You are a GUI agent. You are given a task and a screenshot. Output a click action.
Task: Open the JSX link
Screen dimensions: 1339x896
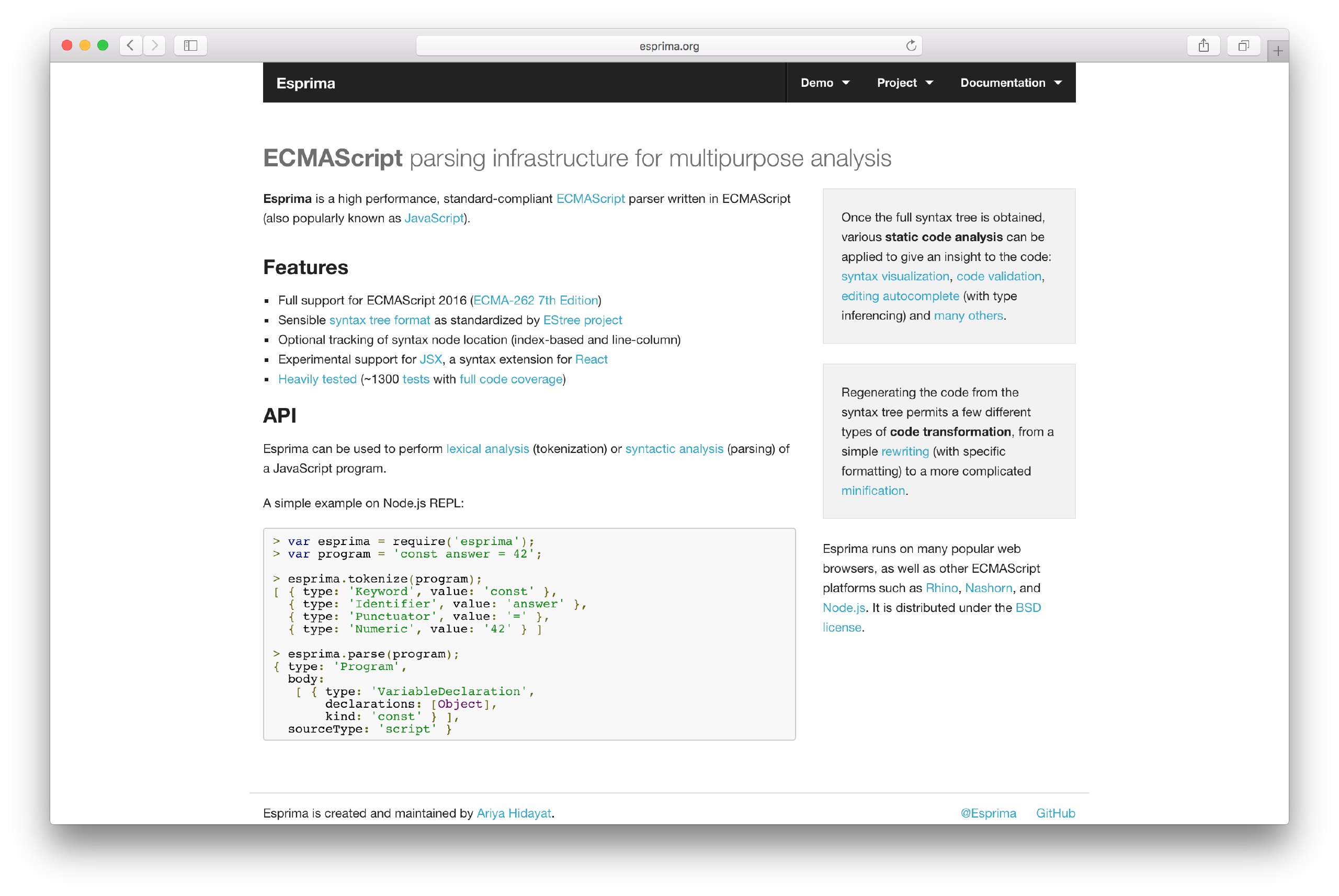tap(430, 359)
